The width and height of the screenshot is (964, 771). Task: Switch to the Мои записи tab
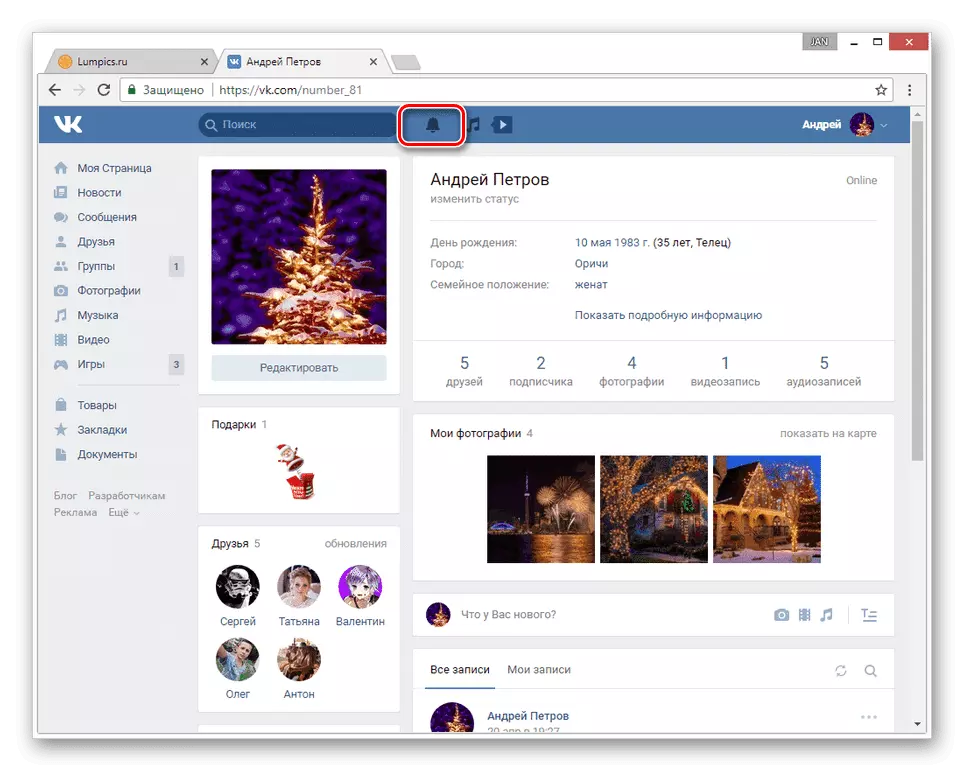tap(538, 669)
